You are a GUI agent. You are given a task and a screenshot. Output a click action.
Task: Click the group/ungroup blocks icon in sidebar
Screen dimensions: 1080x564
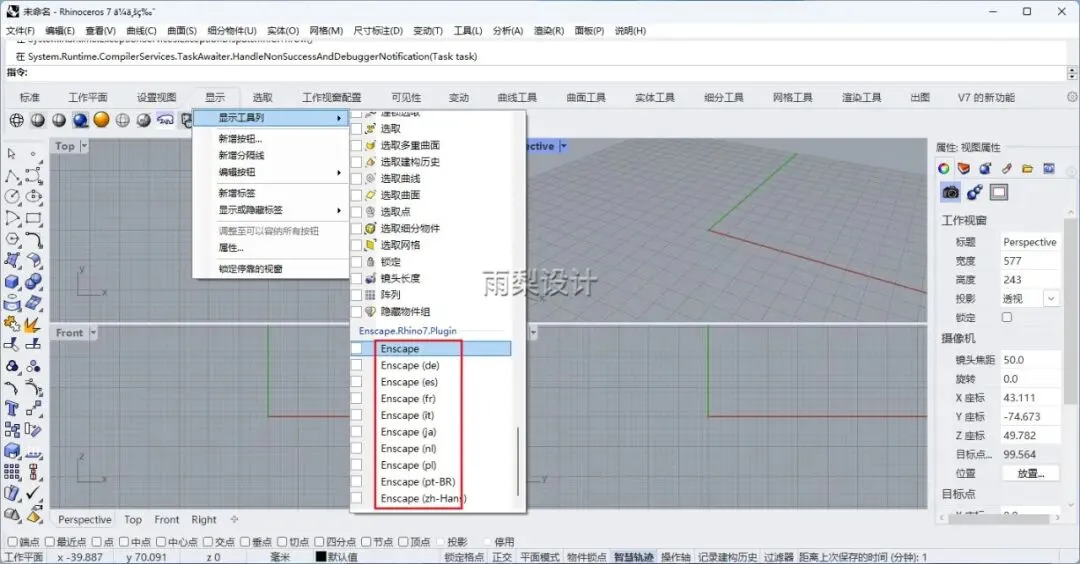tap(12, 430)
